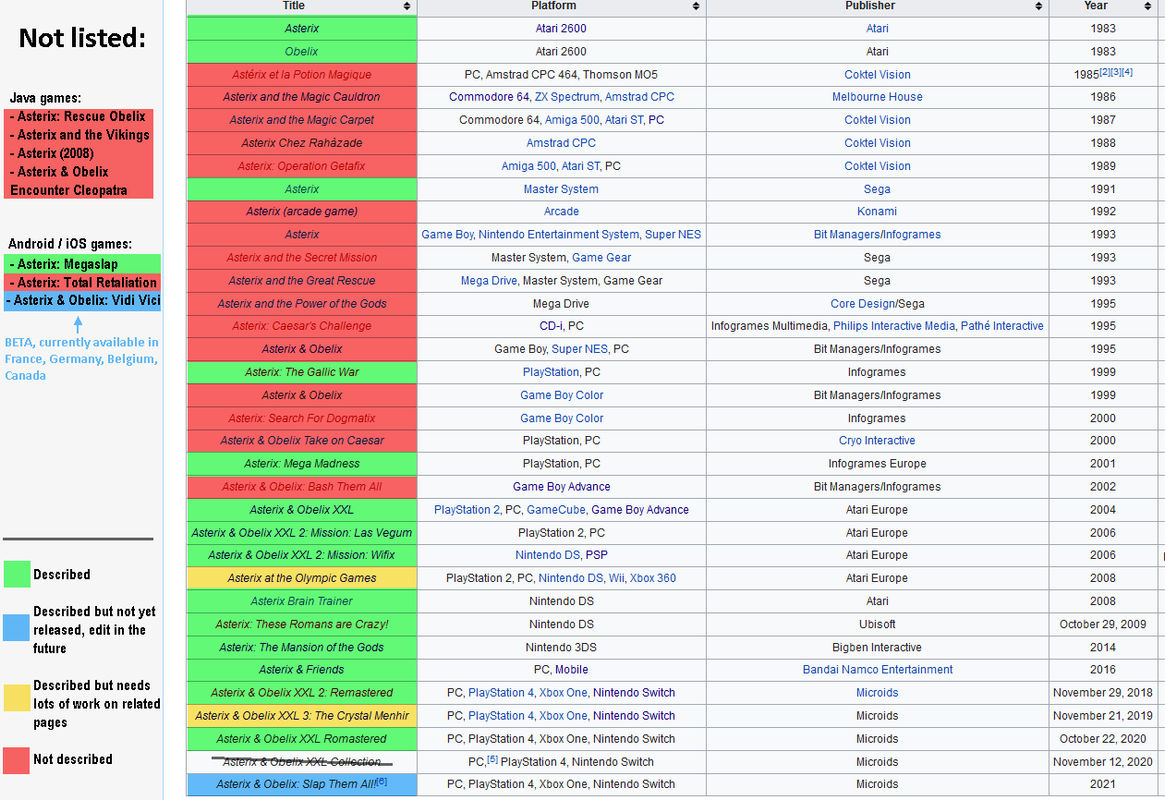Open Game Gear link in Secret Mission row
The width and height of the screenshot is (1165, 800).
pyautogui.click(x=601, y=257)
